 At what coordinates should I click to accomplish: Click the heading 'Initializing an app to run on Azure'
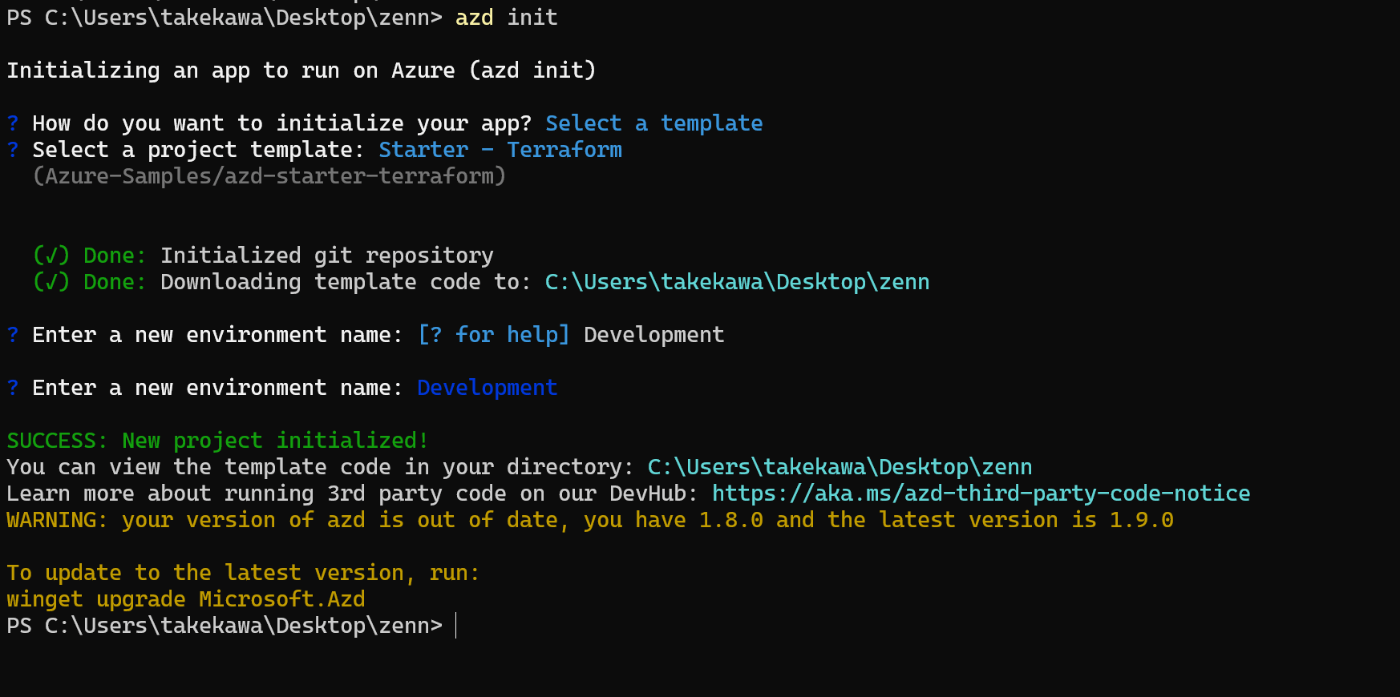point(301,71)
